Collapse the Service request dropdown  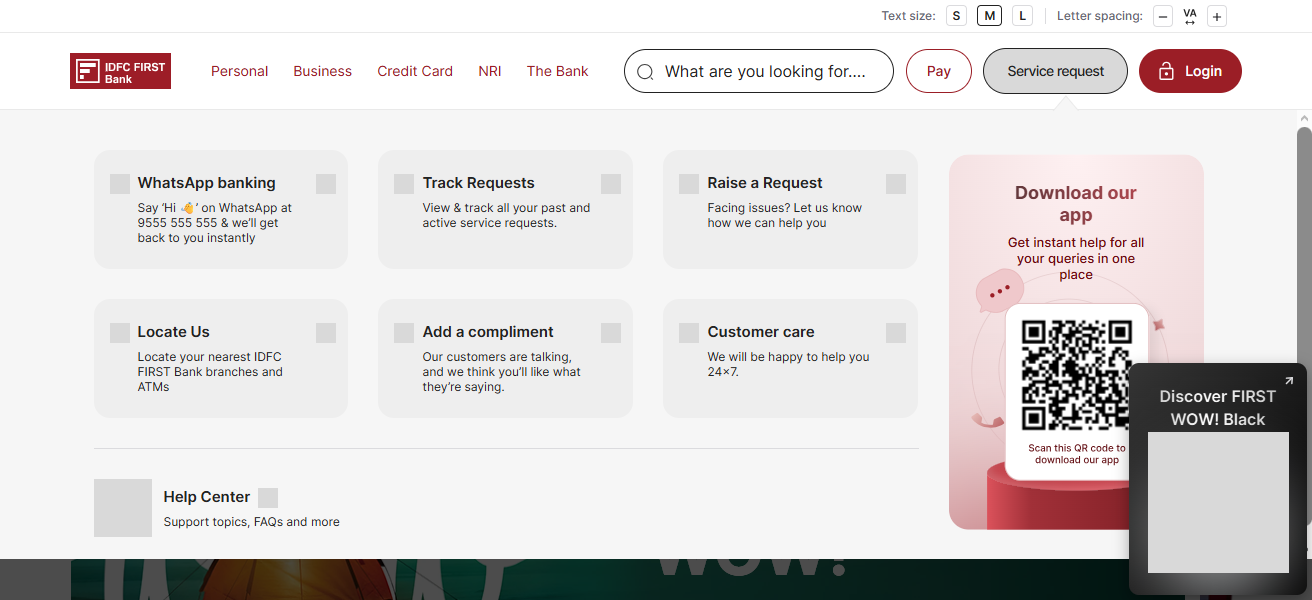pyautogui.click(x=1055, y=71)
